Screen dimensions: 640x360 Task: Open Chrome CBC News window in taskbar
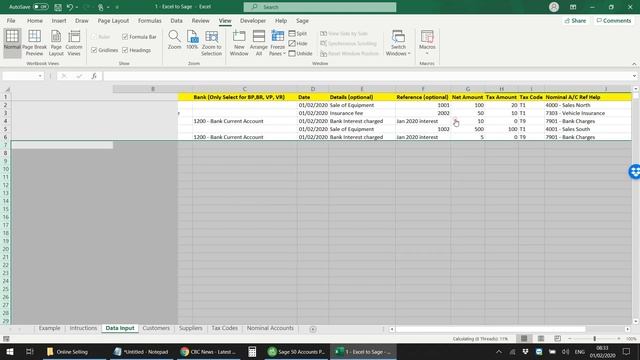pyautogui.click(x=209, y=351)
